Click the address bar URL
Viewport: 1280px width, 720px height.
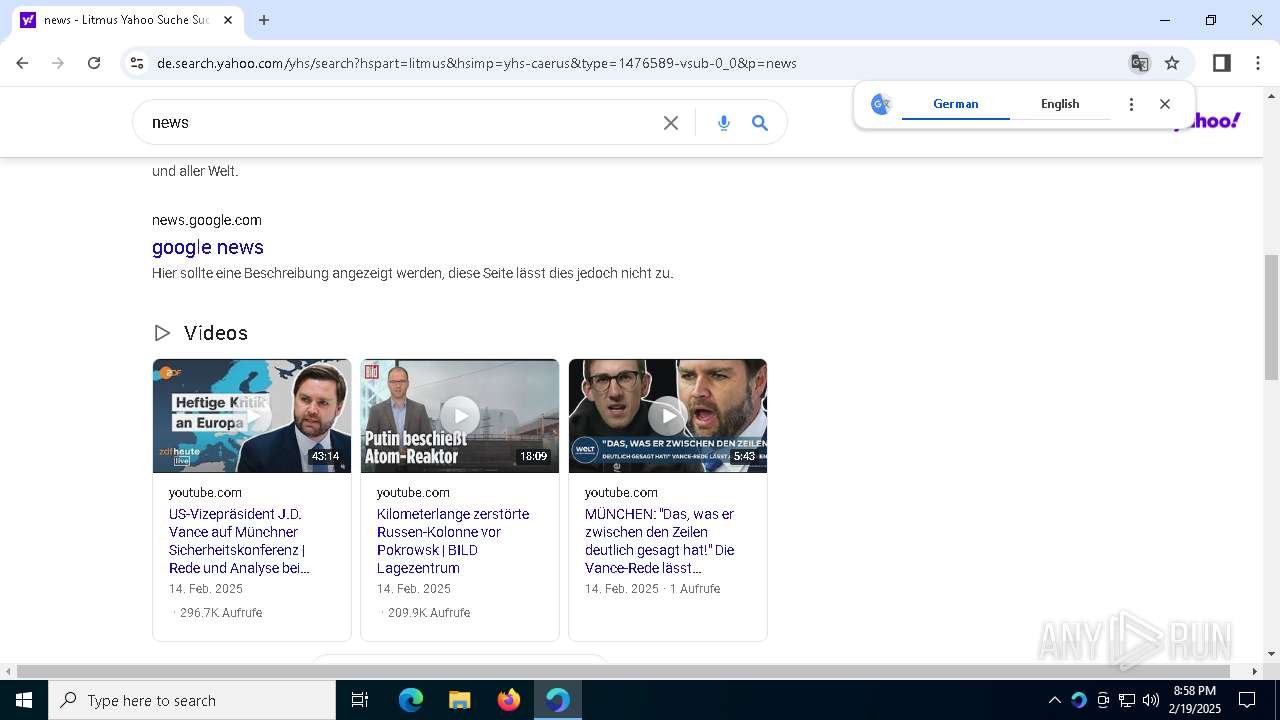point(477,63)
